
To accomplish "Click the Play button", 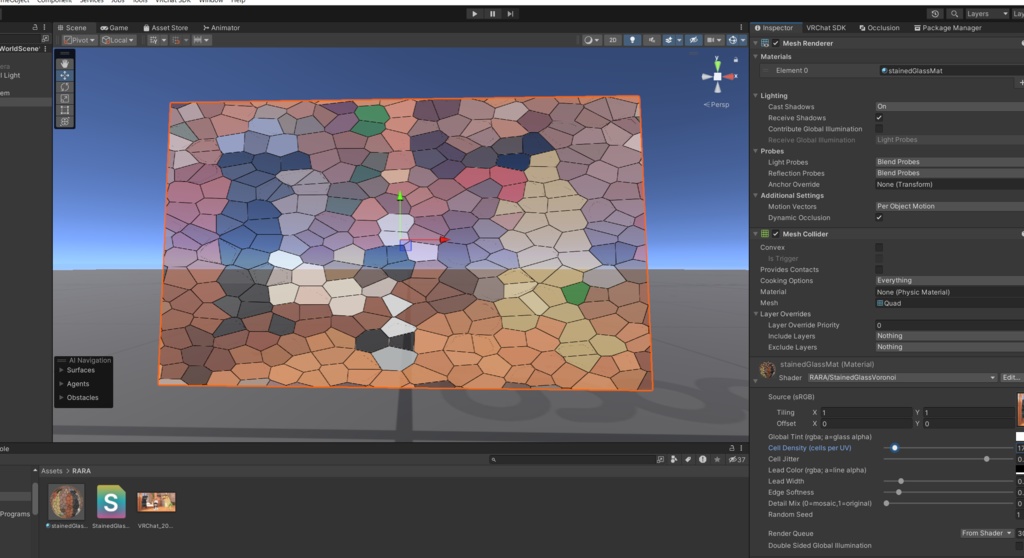I will (x=475, y=14).
